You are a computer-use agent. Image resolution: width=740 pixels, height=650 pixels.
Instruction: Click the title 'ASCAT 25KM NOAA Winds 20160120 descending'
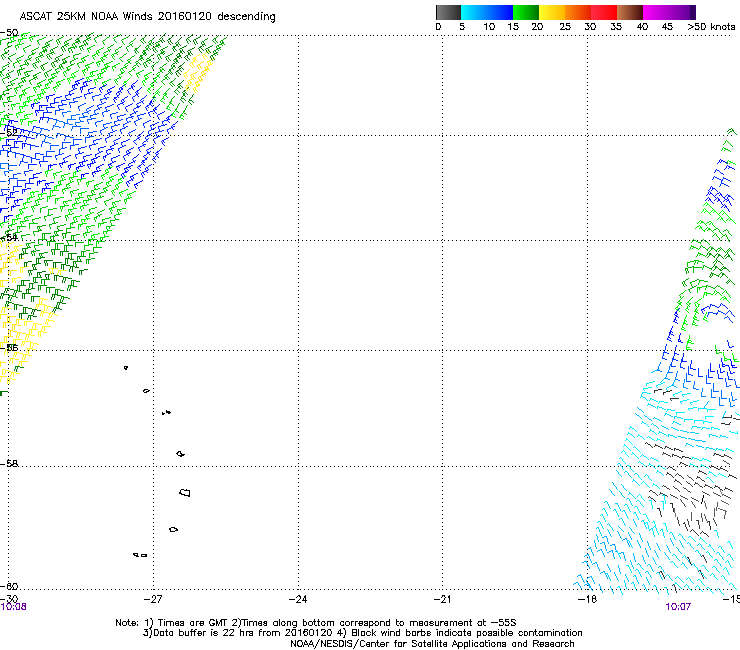(x=147, y=17)
